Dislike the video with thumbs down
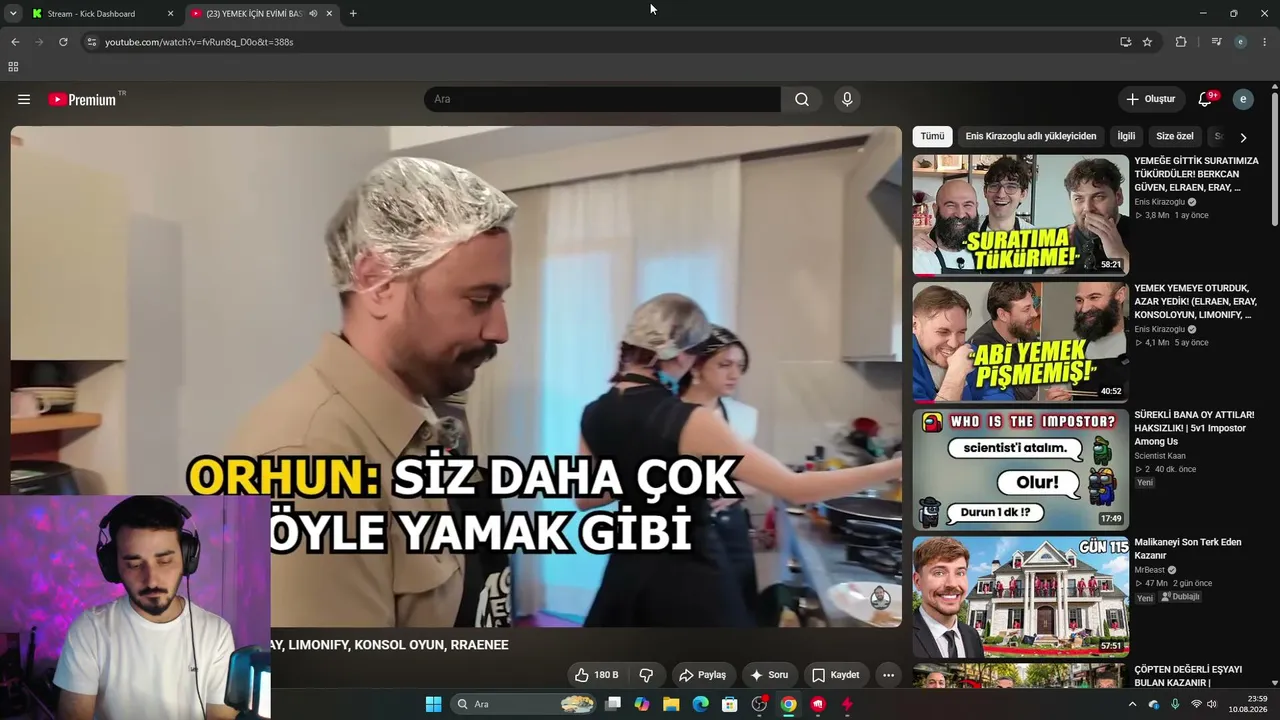 (x=646, y=675)
